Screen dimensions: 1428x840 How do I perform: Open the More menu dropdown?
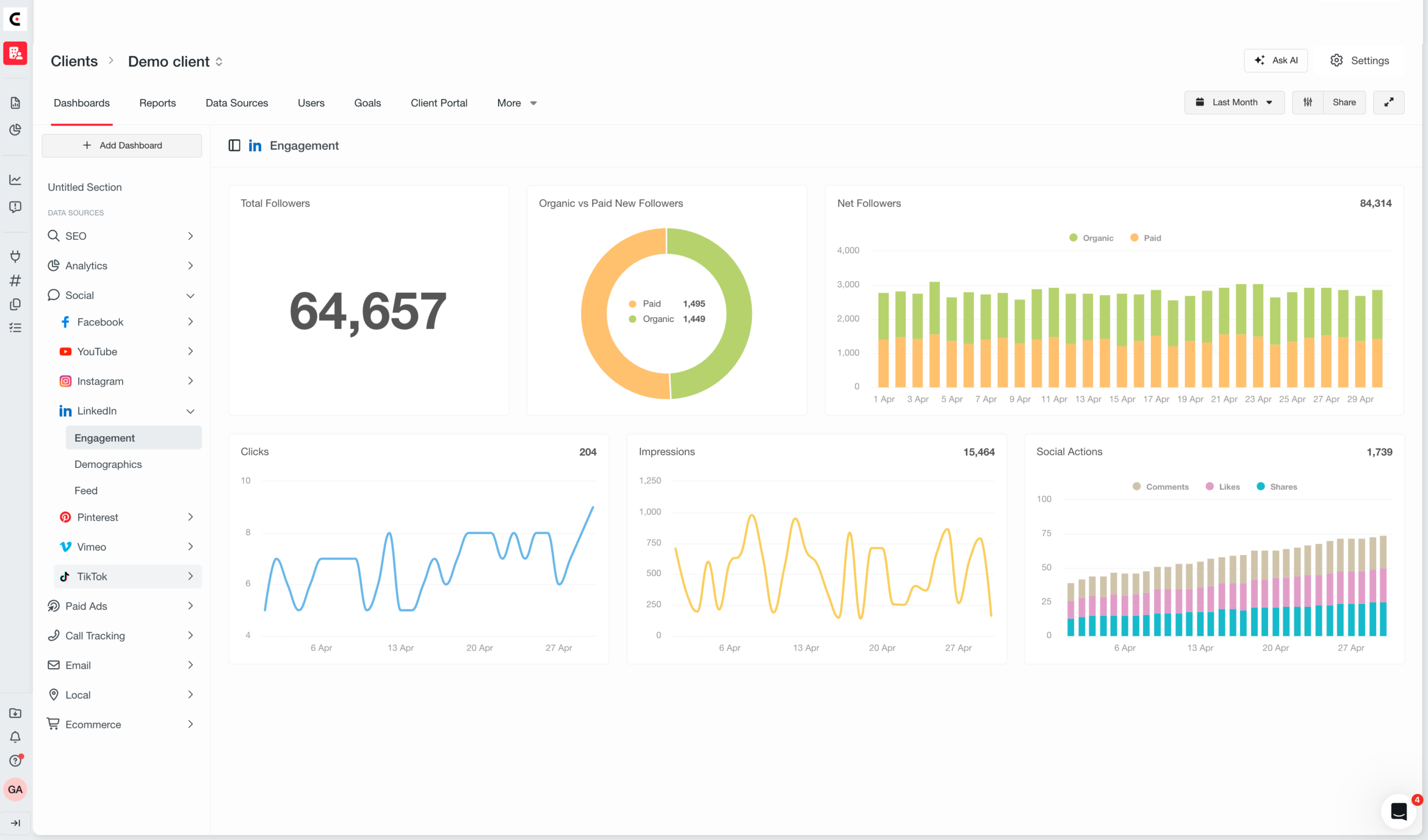click(516, 103)
